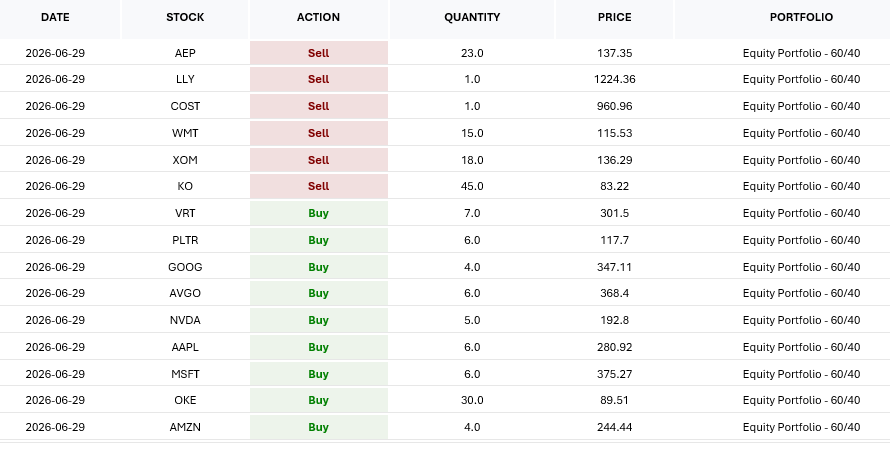This screenshot has height=462, width=890.
Task: Click the STOCK column header
Action: pyautogui.click(x=185, y=18)
